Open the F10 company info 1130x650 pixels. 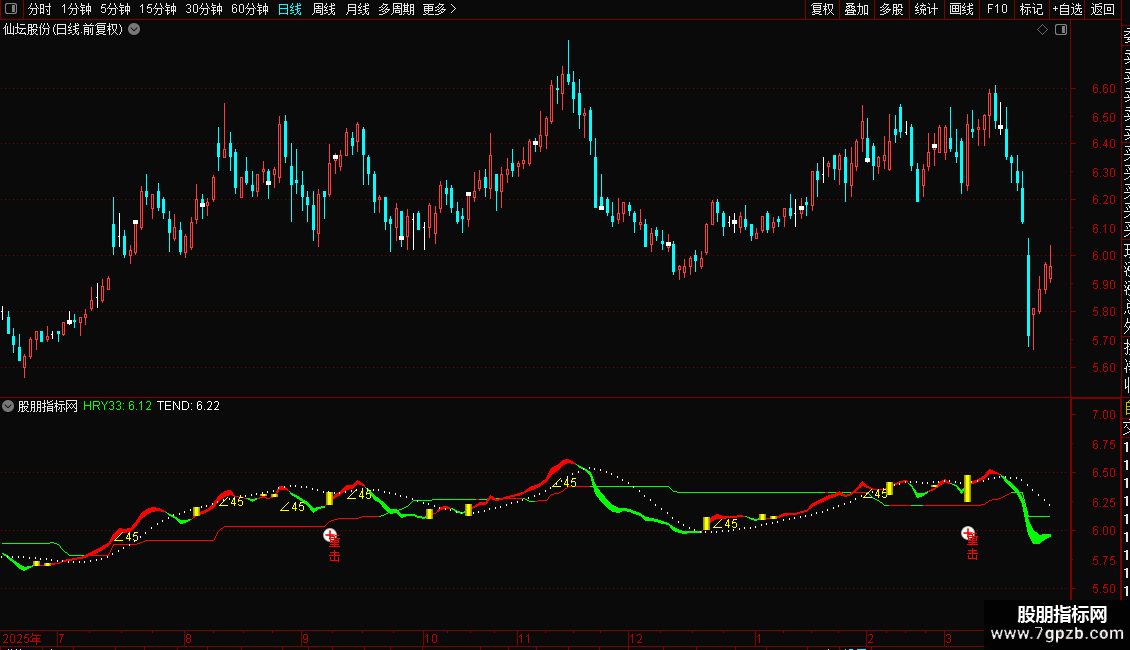[997, 9]
